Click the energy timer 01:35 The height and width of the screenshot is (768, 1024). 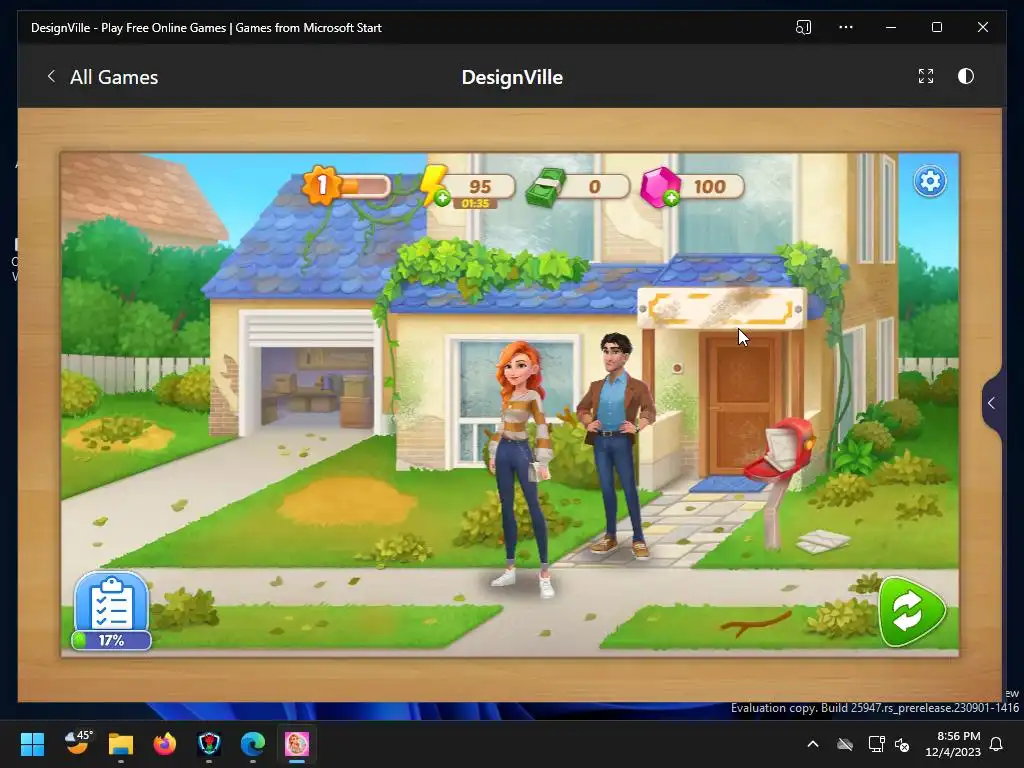click(x=475, y=204)
